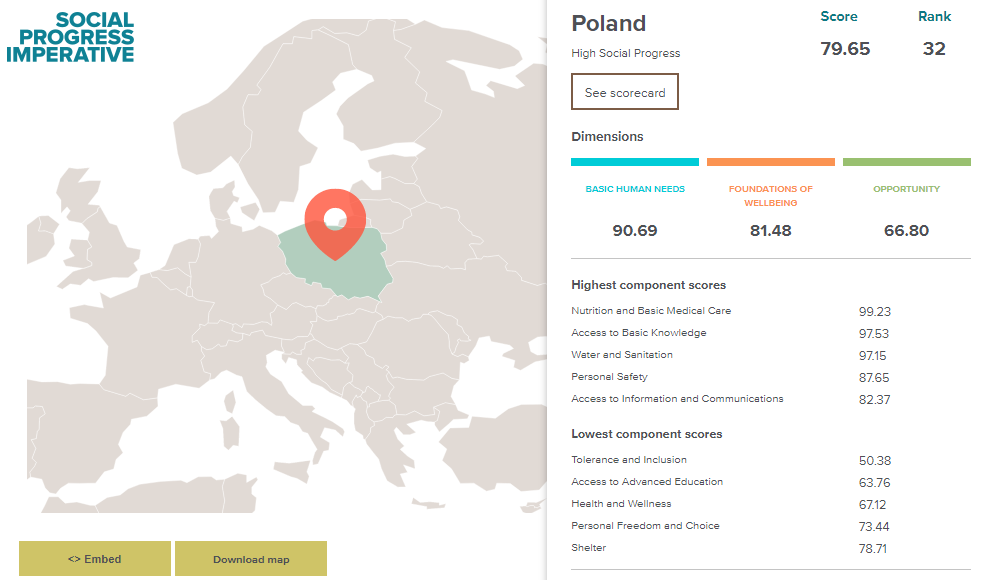Click Personal Freedom and Choice row
The width and height of the screenshot is (985, 581).
point(645,526)
